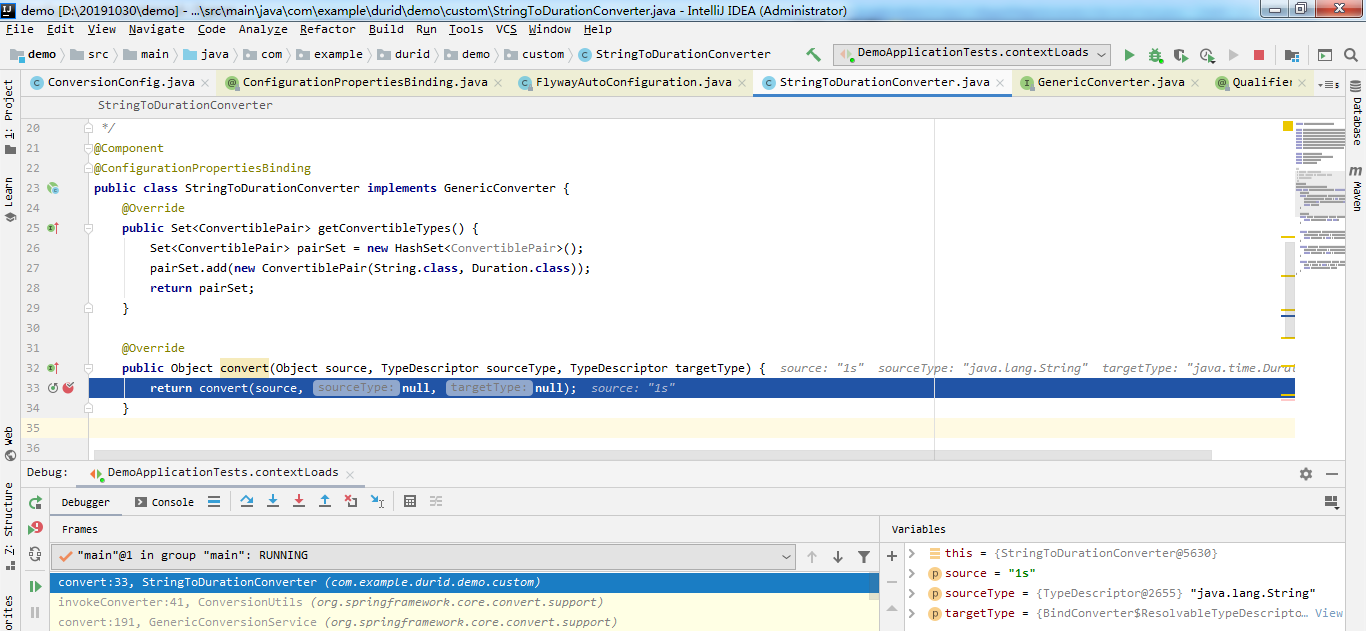
Task: Open run anything terminal-style toolbar icon
Action: tap(1324, 55)
